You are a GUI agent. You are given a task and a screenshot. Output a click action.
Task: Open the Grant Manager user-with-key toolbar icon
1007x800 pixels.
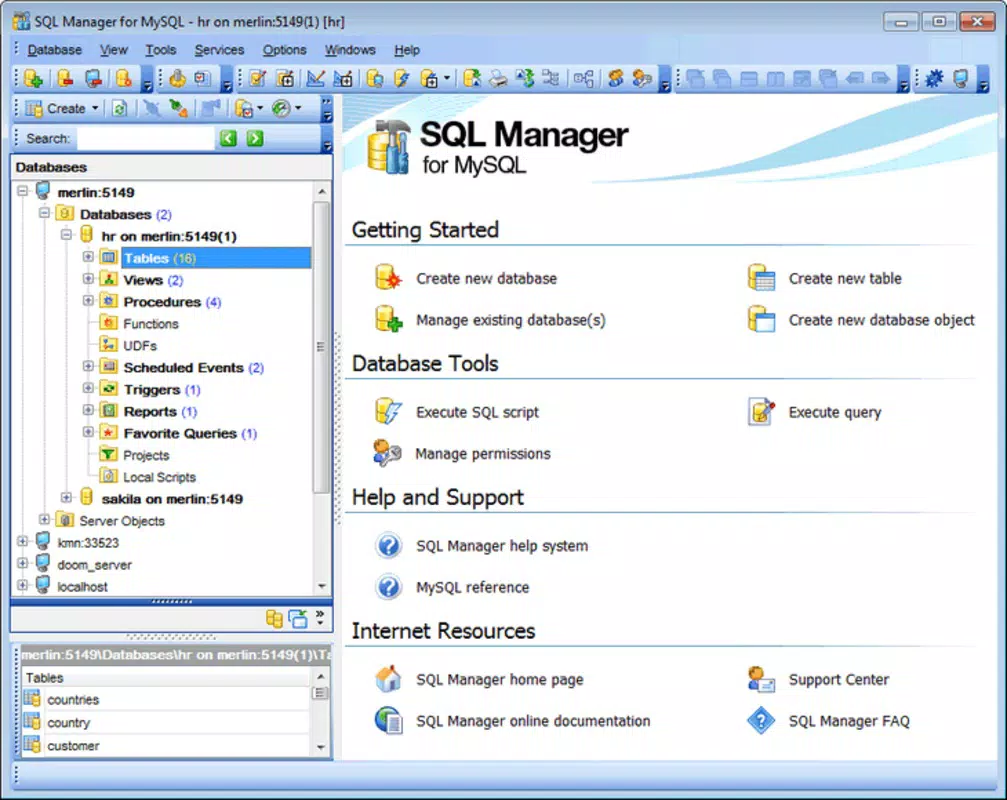(642, 78)
